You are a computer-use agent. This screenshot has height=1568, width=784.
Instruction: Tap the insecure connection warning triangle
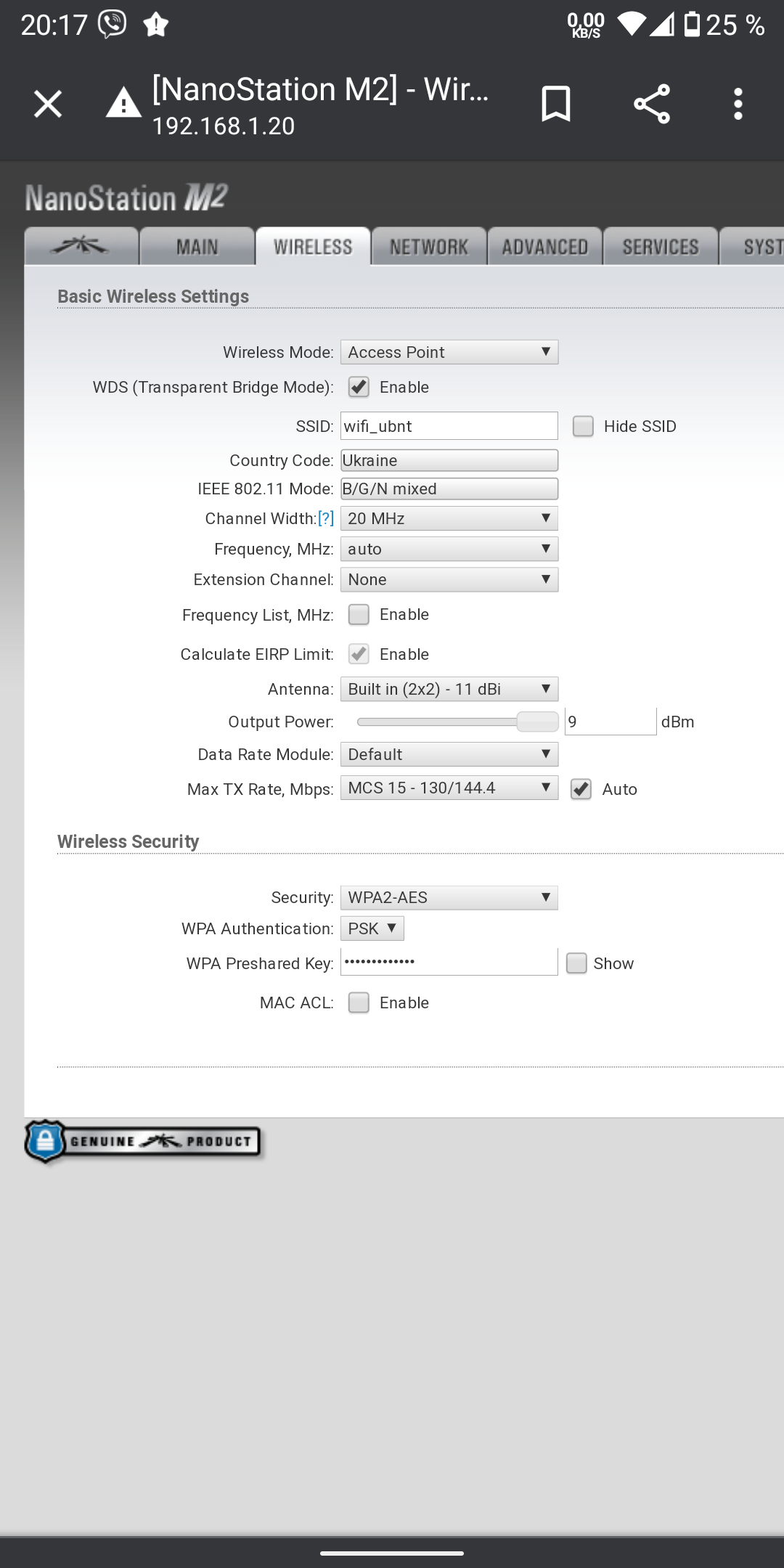[123, 102]
